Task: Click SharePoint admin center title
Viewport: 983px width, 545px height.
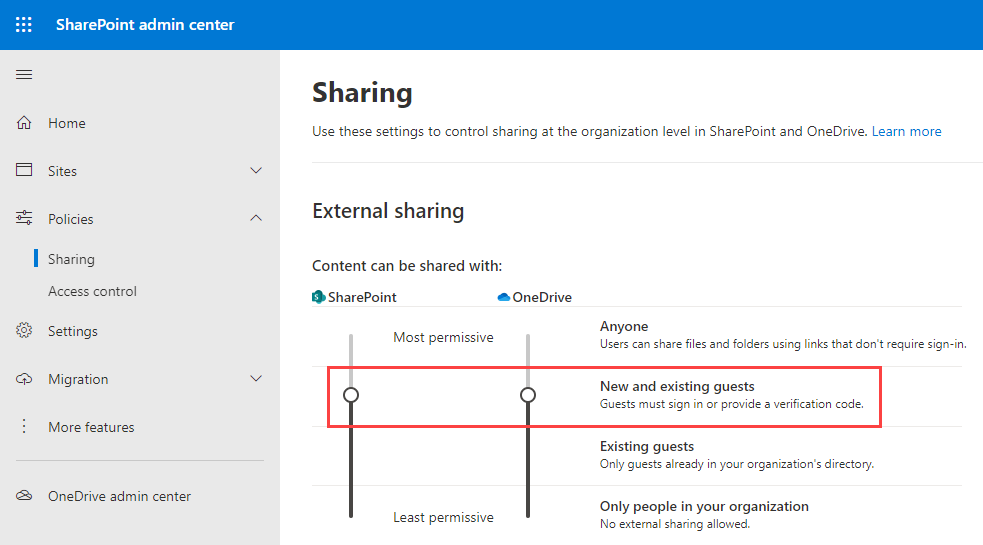Action: click(145, 24)
